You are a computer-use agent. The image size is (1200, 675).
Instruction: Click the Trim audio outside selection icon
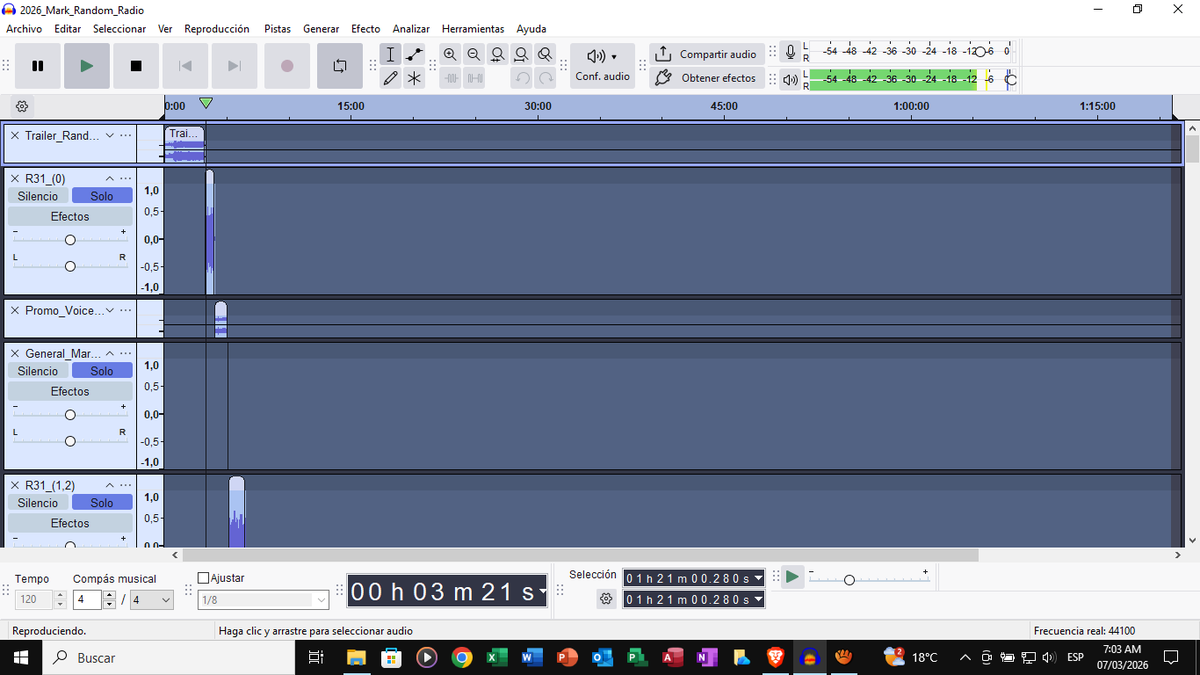[x=450, y=78]
